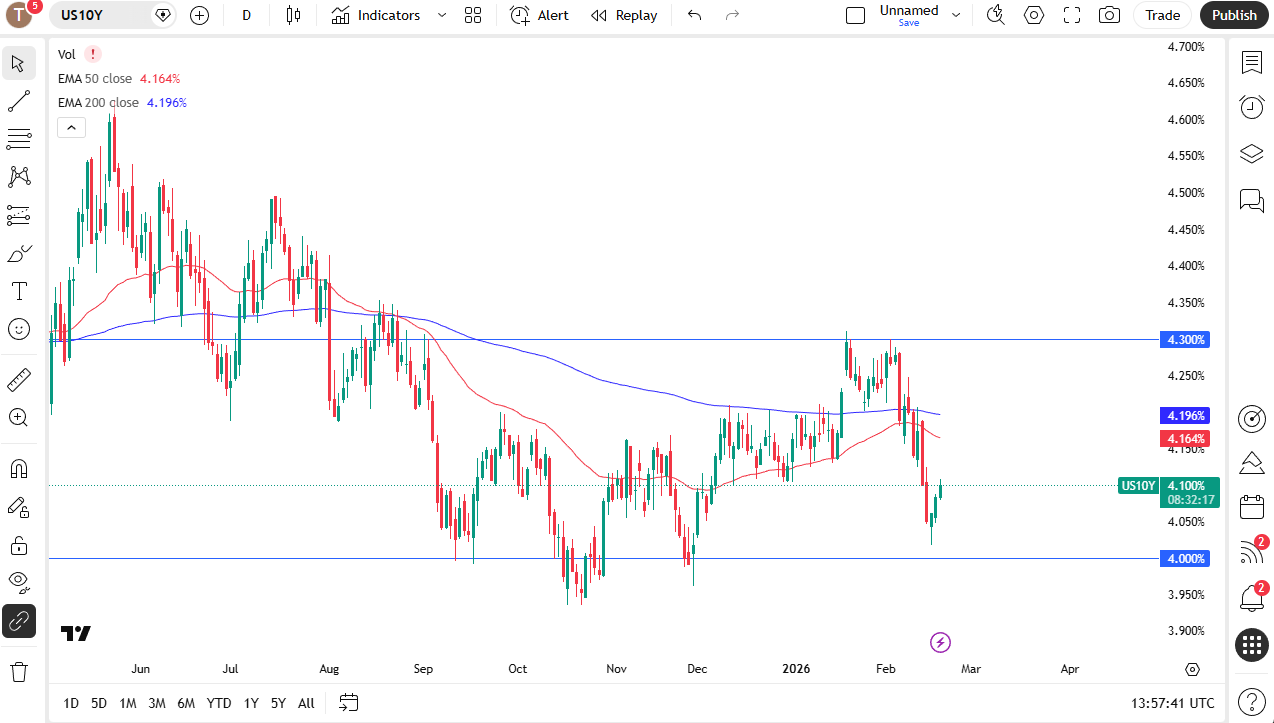Take a chart snapshot with camera icon

[1109, 15]
